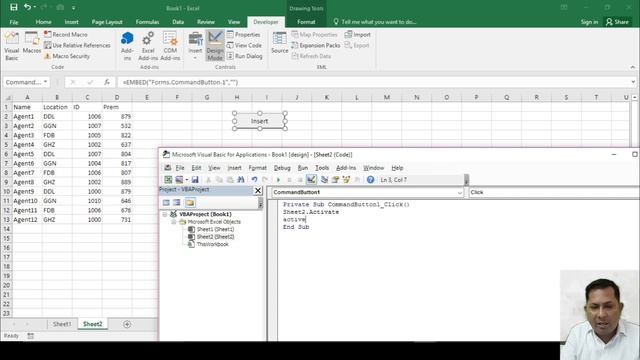Open the Insert controls dropdown
Screen dimensions: 640x360
[x=195, y=46]
